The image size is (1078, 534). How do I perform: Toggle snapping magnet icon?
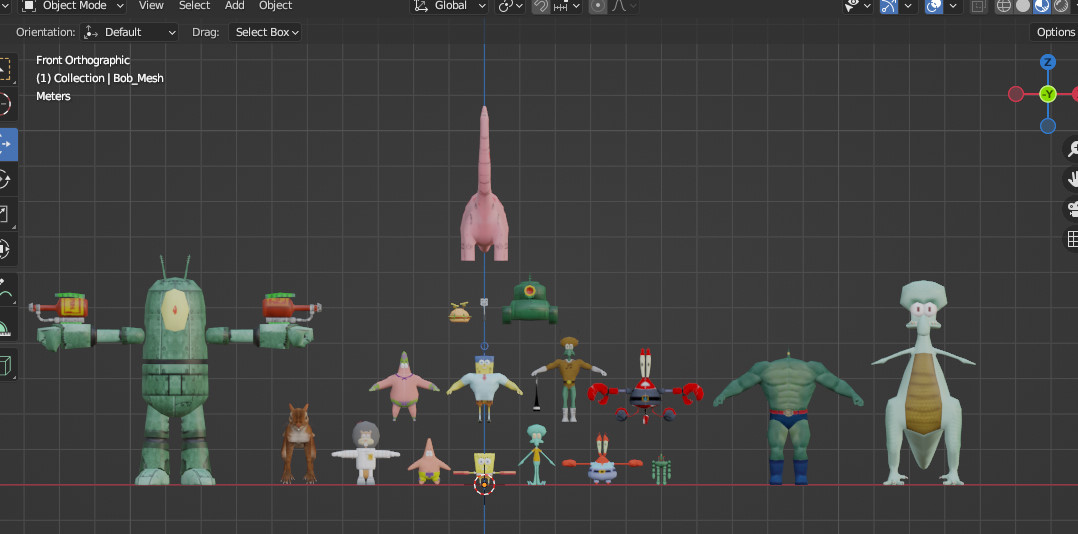tap(541, 6)
